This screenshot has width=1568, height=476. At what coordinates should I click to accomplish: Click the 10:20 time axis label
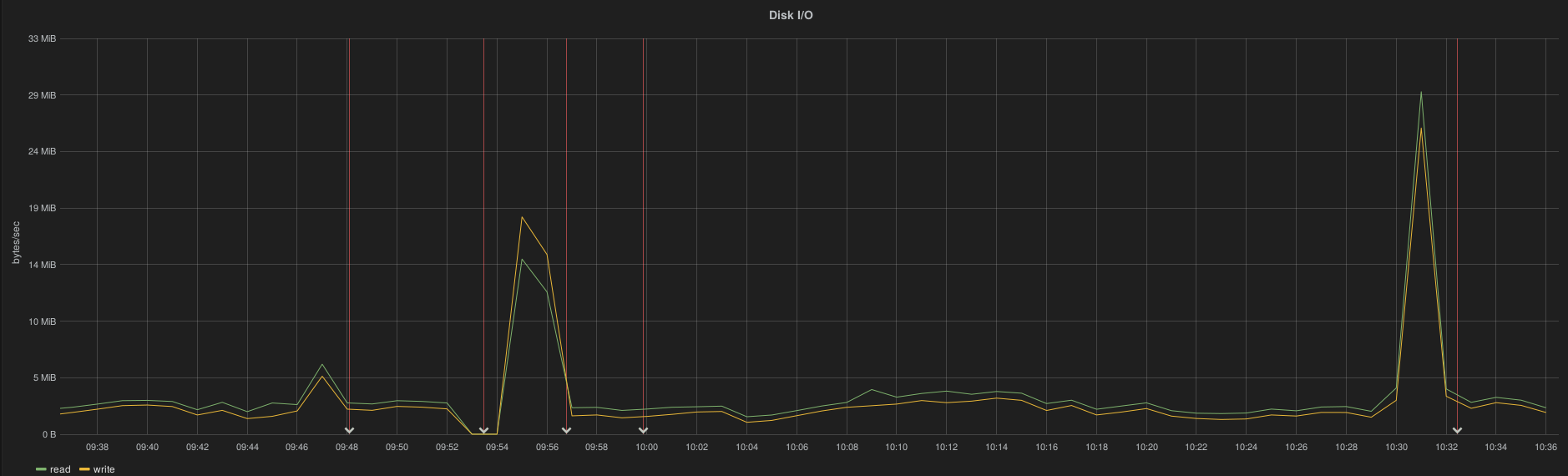pyautogui.click(x=1146, y=448)
